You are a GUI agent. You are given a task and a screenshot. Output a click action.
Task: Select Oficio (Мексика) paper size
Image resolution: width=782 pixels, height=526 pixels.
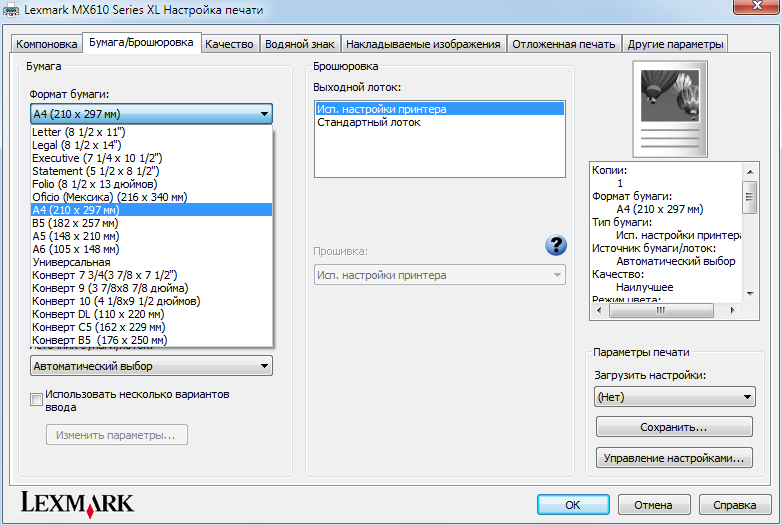tap(152, 197)
